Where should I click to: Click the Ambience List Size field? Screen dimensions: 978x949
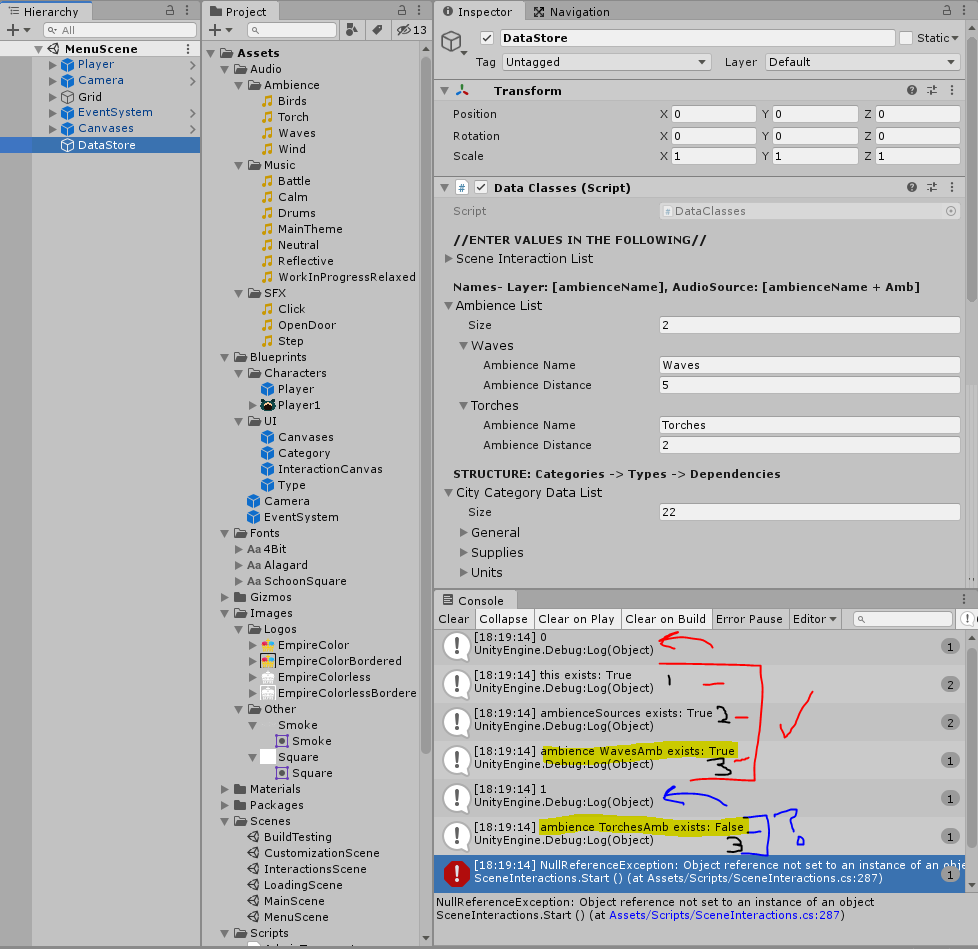809,325
